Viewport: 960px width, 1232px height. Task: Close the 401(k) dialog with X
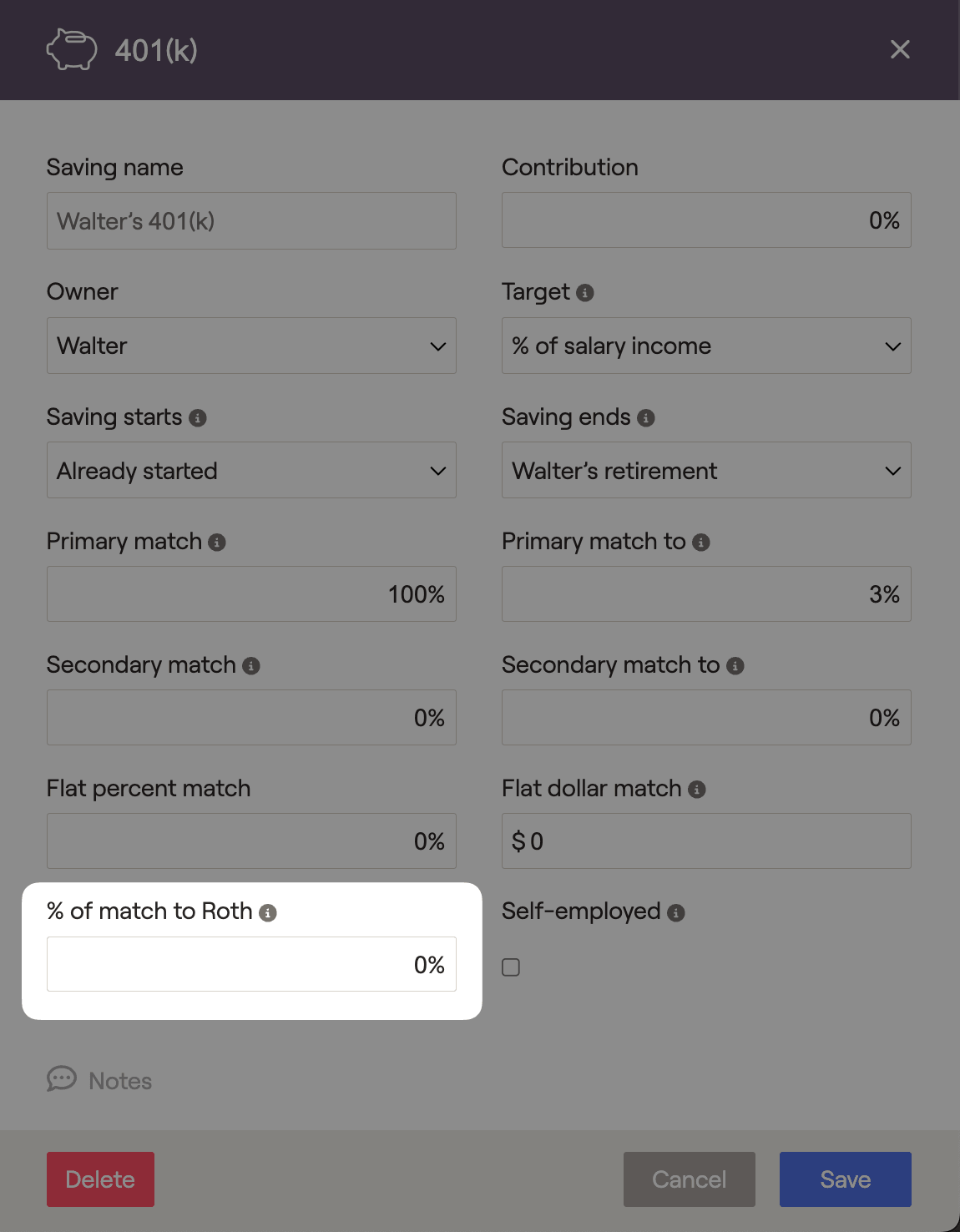(x=900, y=49)
